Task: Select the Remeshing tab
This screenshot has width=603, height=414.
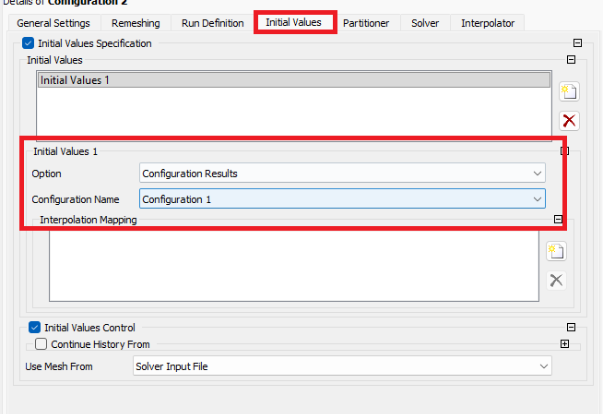Action: pyautogui.click(x=135, y=22)
